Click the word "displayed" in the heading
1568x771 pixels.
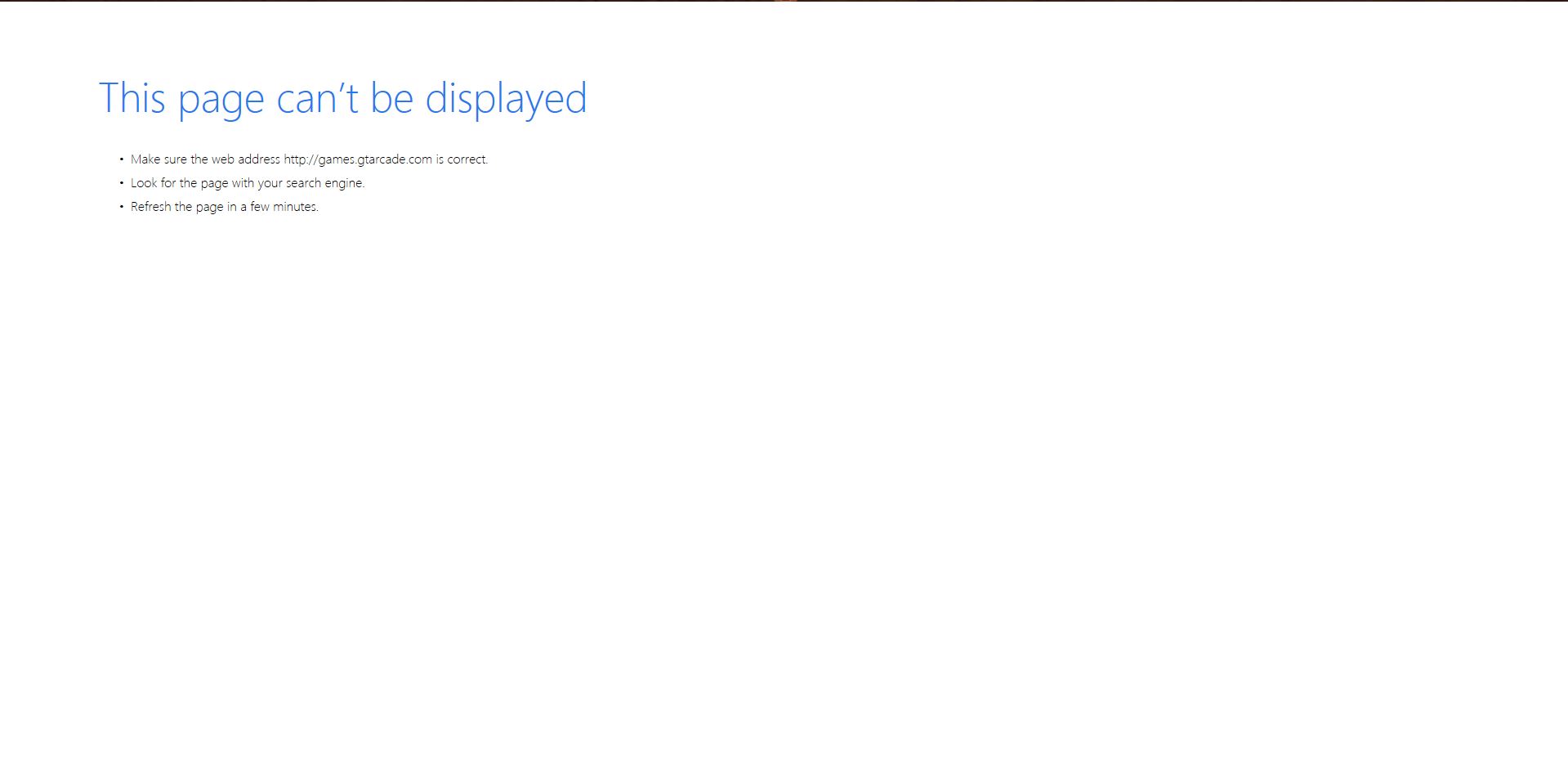pos(506,98)
